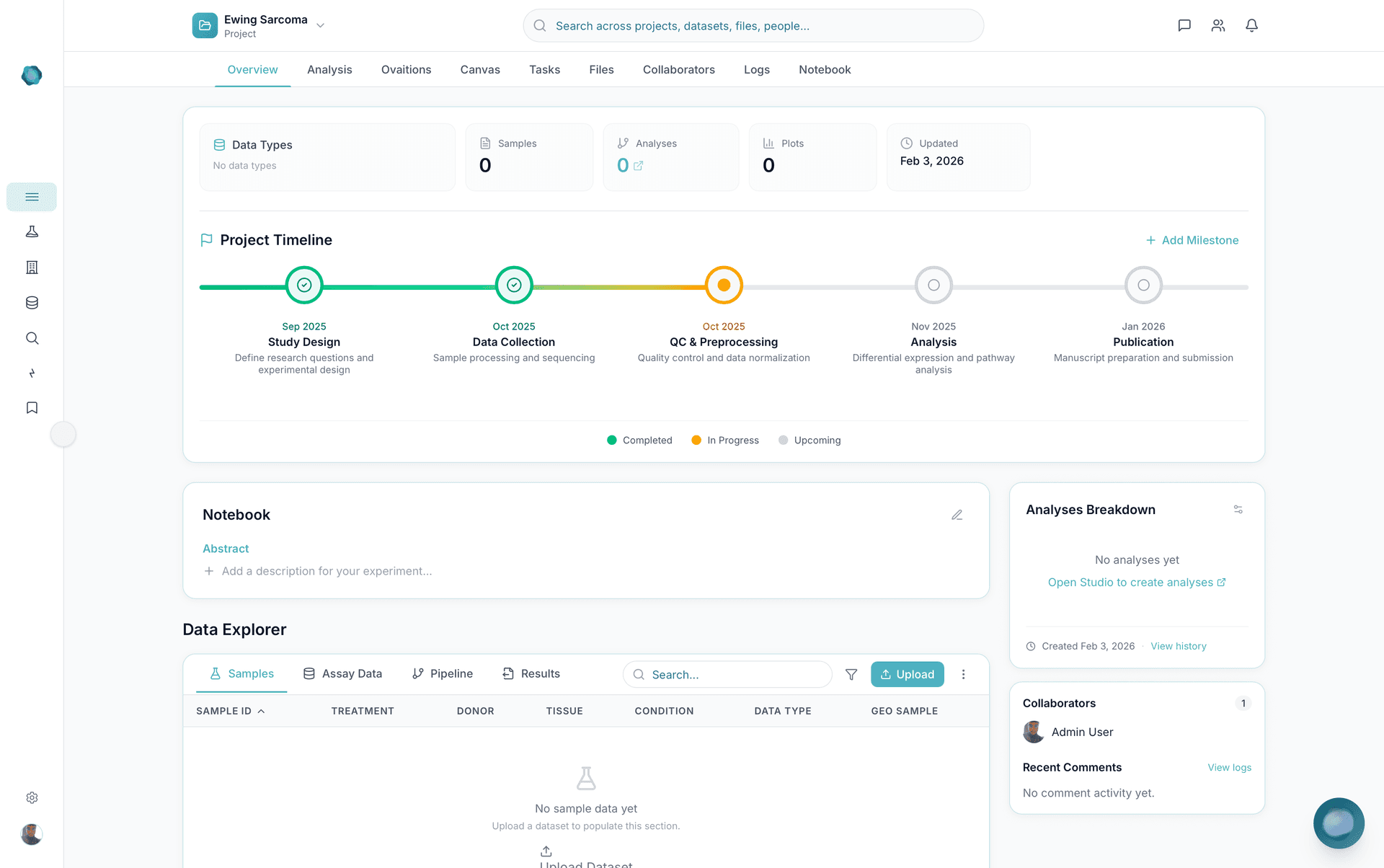The height and width of the screenshot is (868, 1384).
Task: Edit the Notebook with the pencil icon
Action: point(957,515)
